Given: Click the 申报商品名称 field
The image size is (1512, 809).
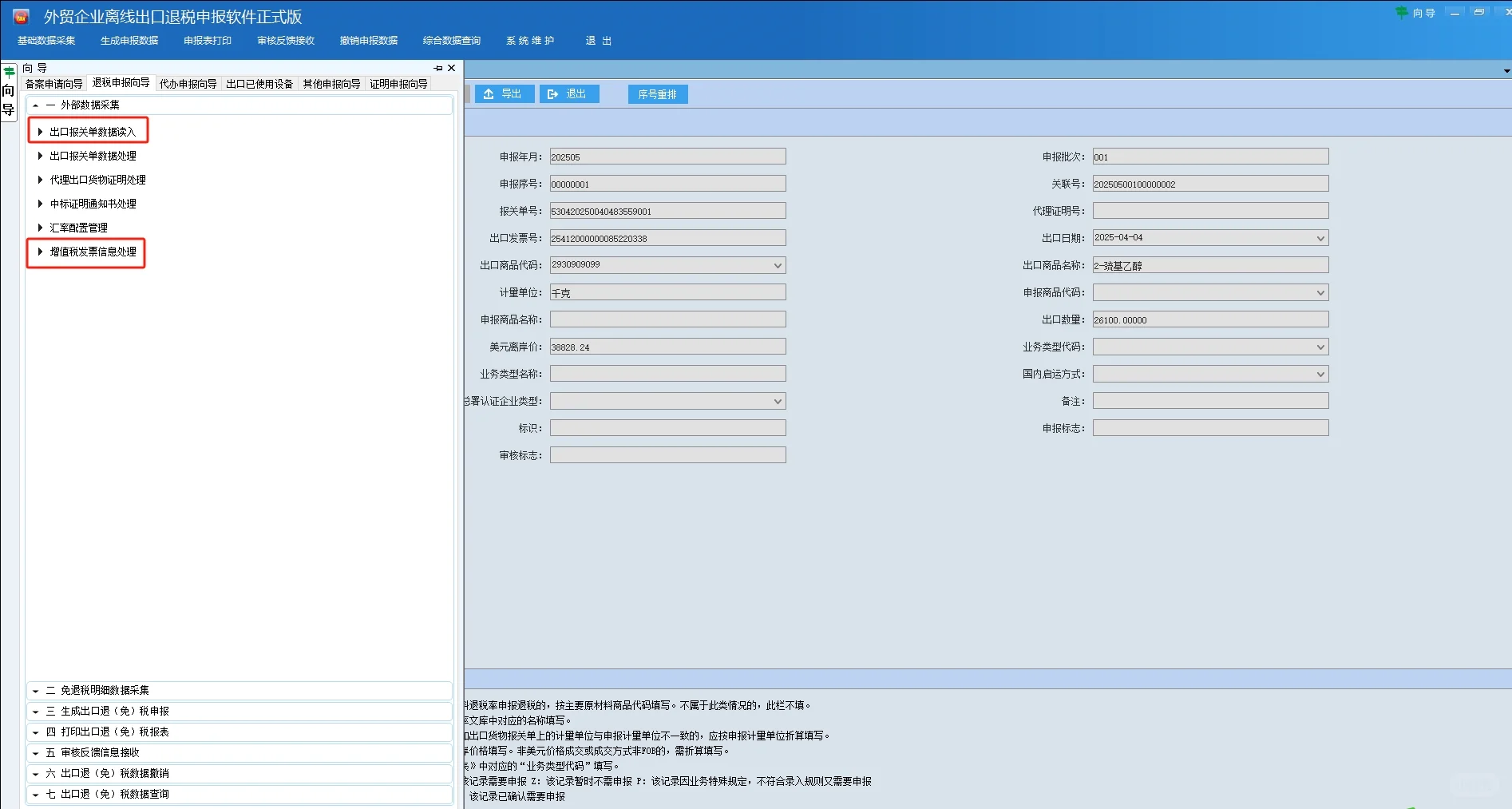Looking at the screenshot, I should [x=667, y=319].
